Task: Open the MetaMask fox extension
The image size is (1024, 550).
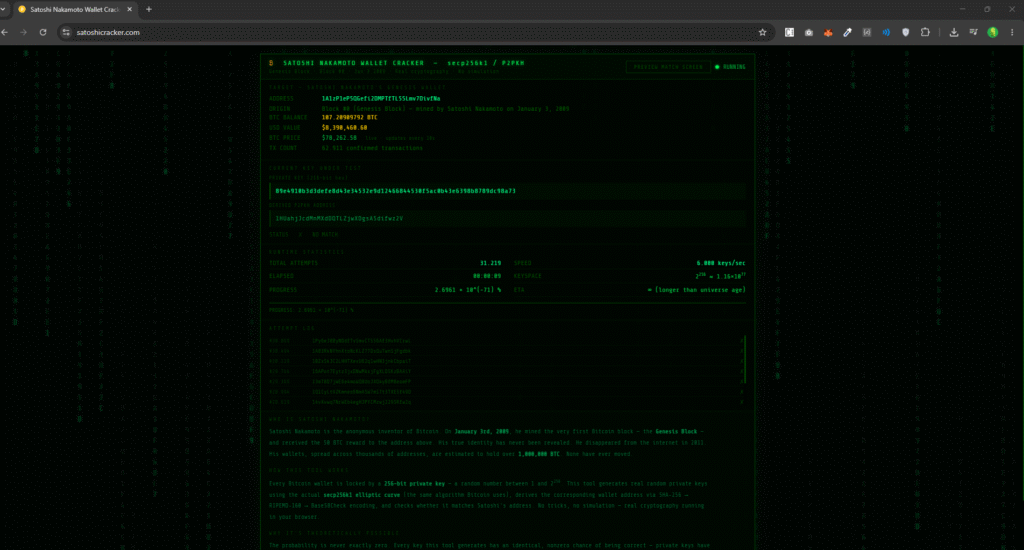Action: click(x=828, y=32)
